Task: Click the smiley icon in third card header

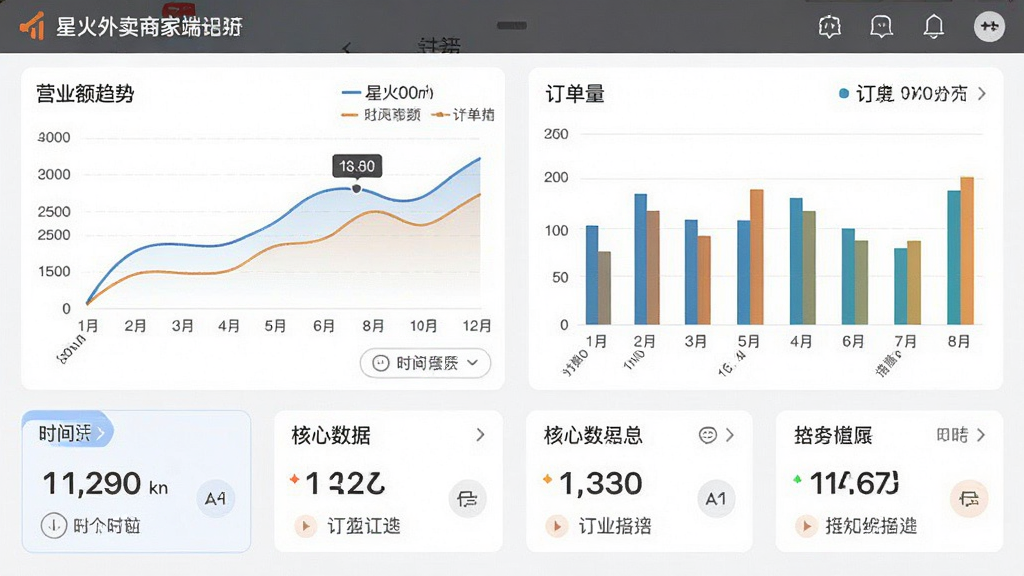Action: tap(707, 435)
